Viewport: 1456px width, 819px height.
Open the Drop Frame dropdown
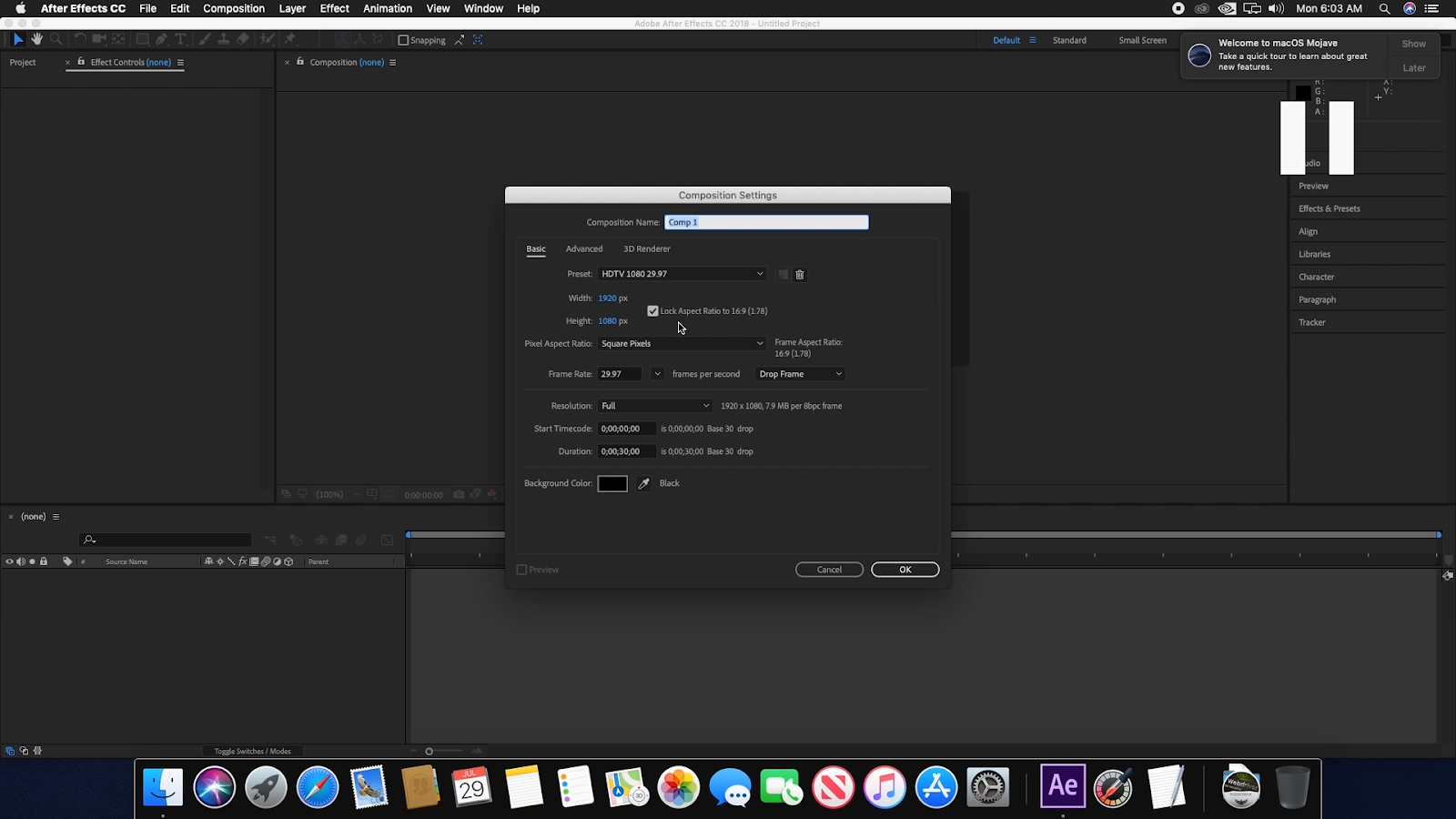coord(800,374)
